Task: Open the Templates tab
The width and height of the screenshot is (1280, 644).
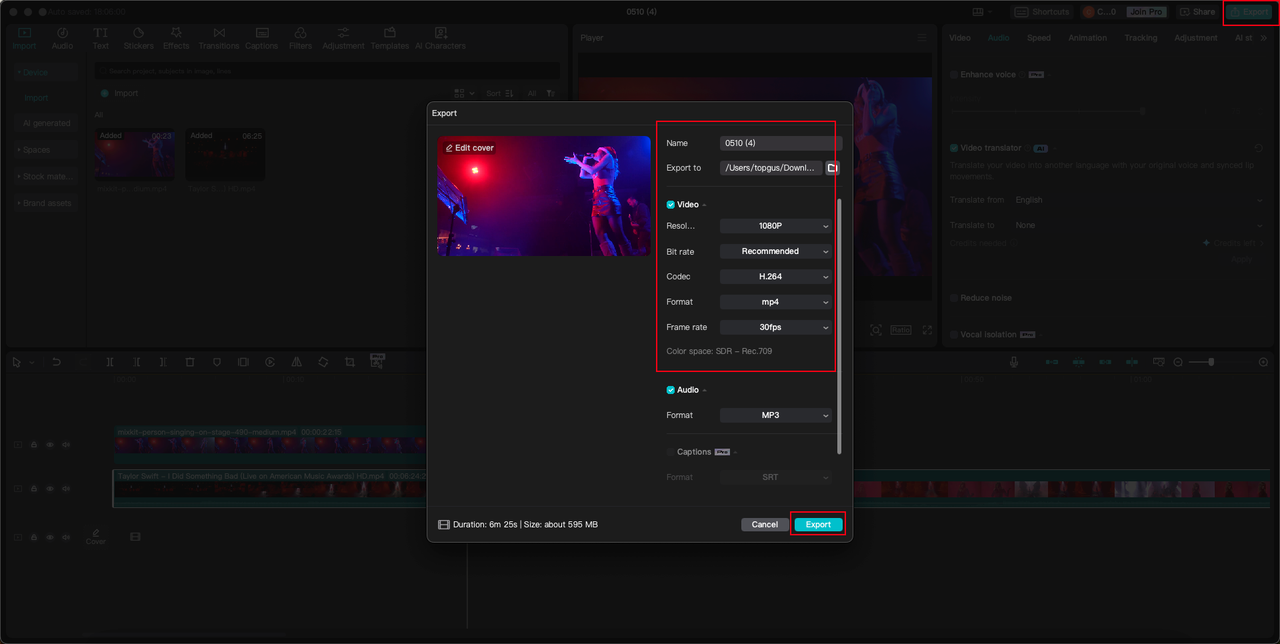Action: [x=390, y=39]
